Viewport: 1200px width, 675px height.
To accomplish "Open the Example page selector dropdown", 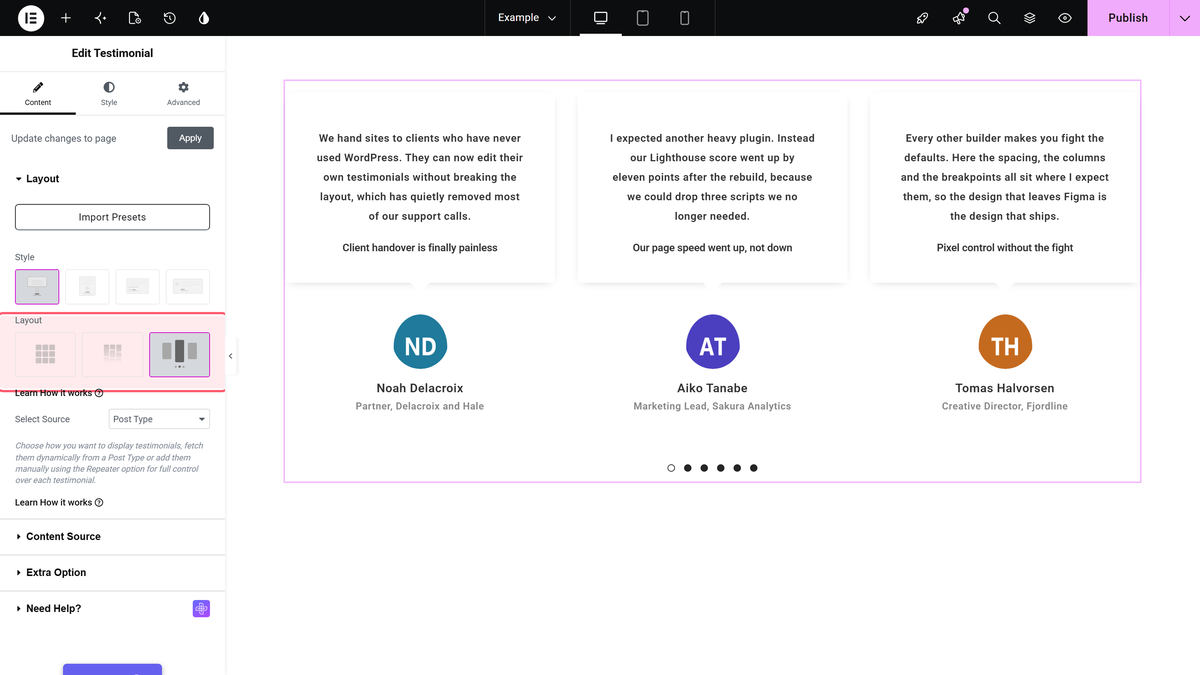I will [527, 18].
